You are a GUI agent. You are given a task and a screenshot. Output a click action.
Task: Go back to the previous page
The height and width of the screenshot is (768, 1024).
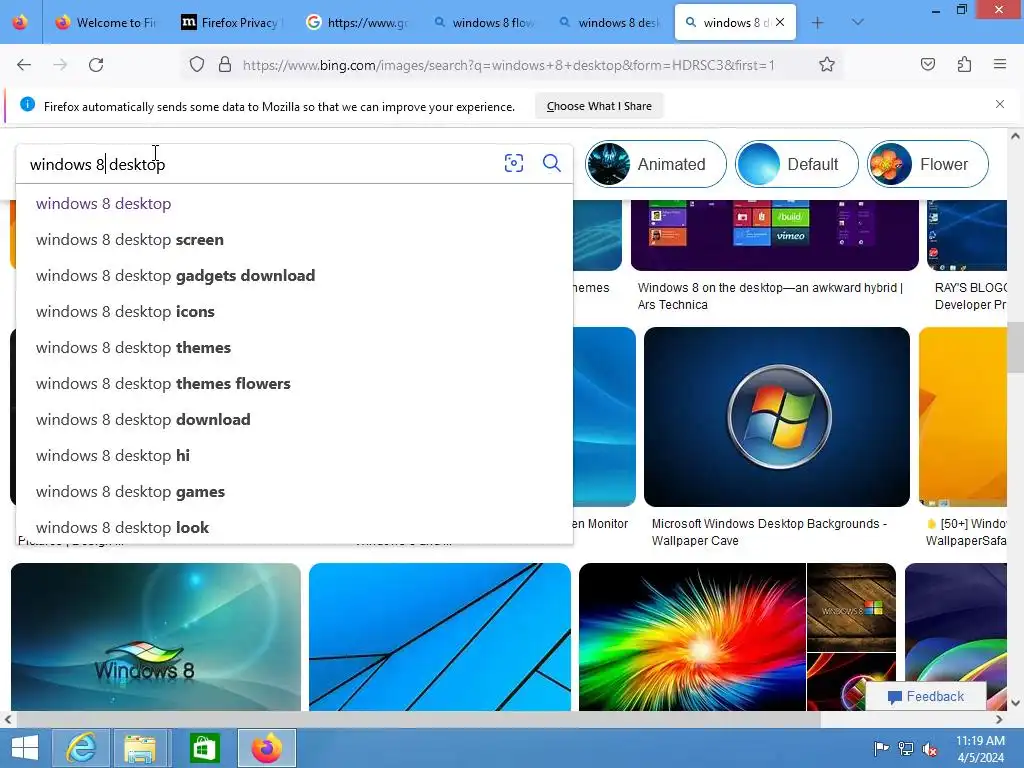point(24,65)
